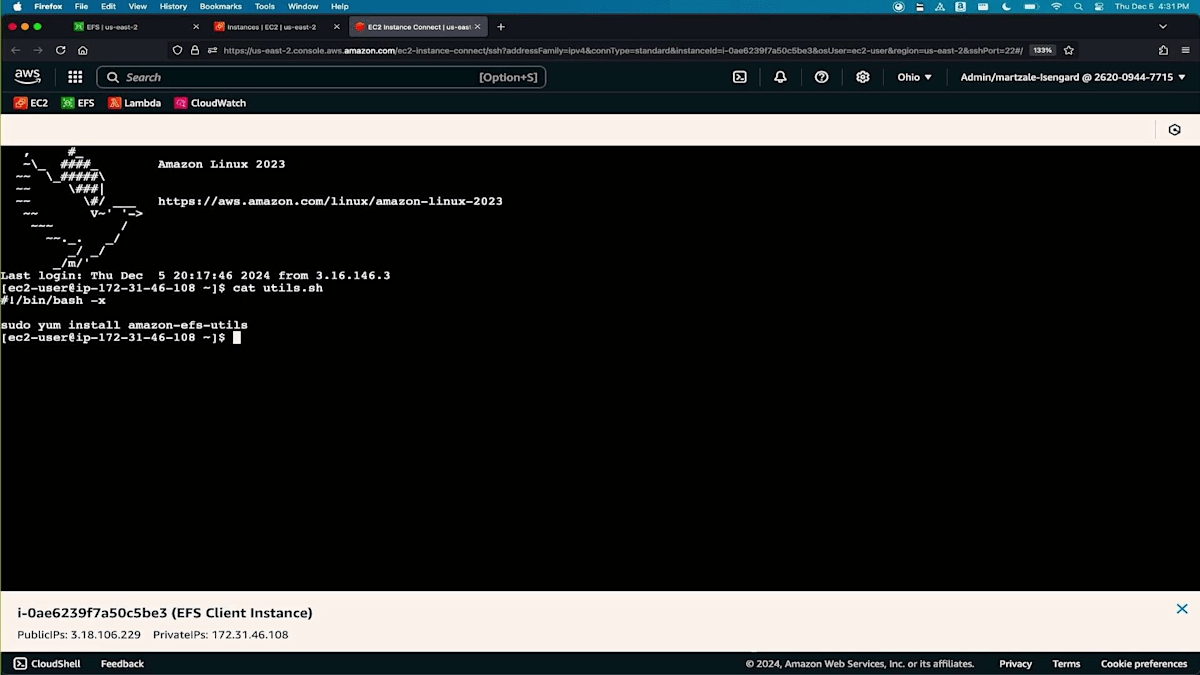Expand the Ohio region dropdown

[914, 77]
